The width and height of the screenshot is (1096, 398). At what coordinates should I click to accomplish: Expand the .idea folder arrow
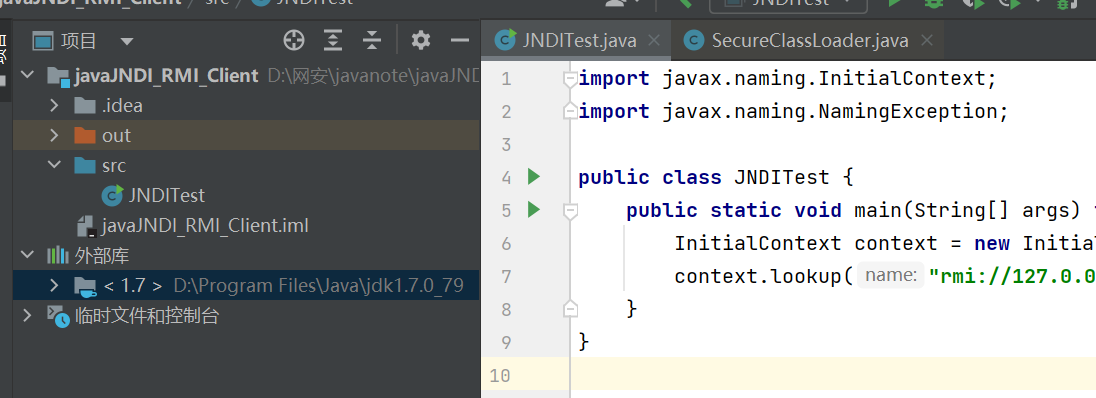55,106
